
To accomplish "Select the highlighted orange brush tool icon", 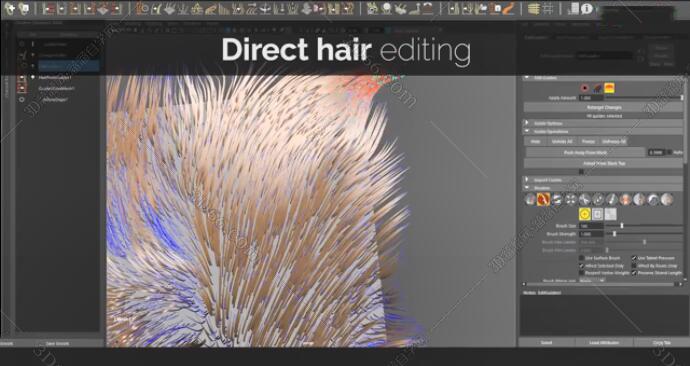I will (x=543, y=199).
